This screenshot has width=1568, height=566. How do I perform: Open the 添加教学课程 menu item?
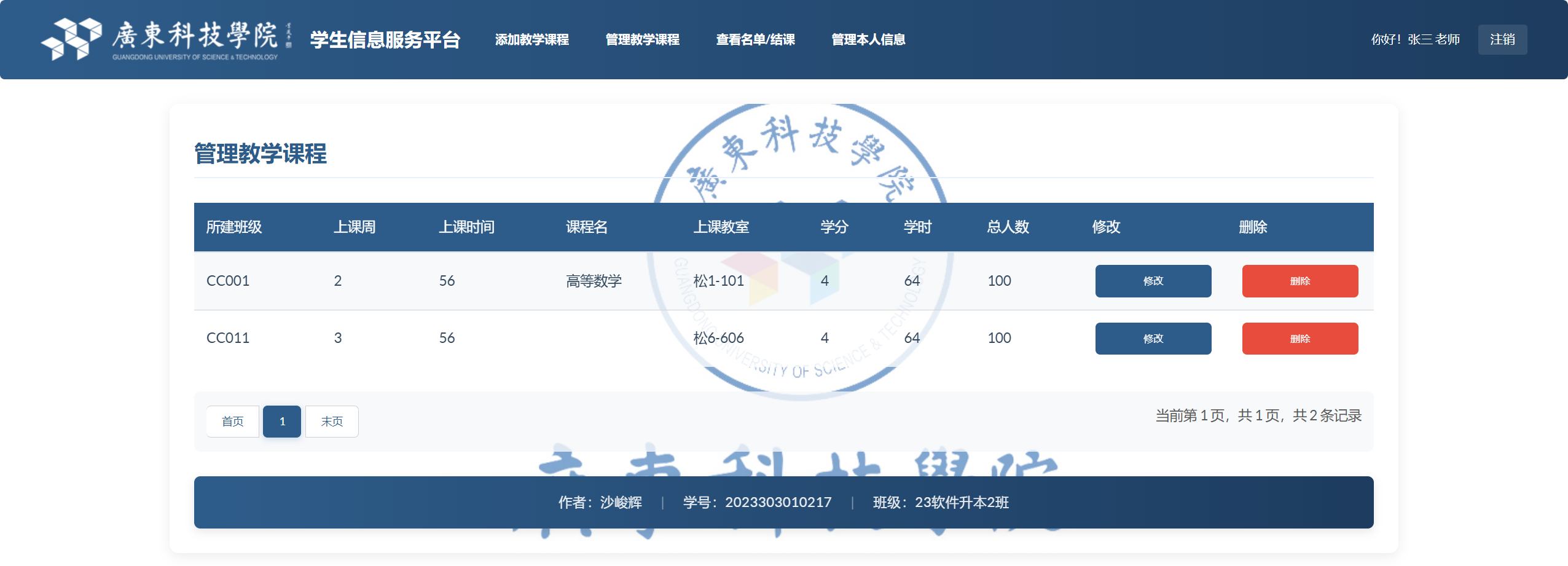(x=531, y=39)
